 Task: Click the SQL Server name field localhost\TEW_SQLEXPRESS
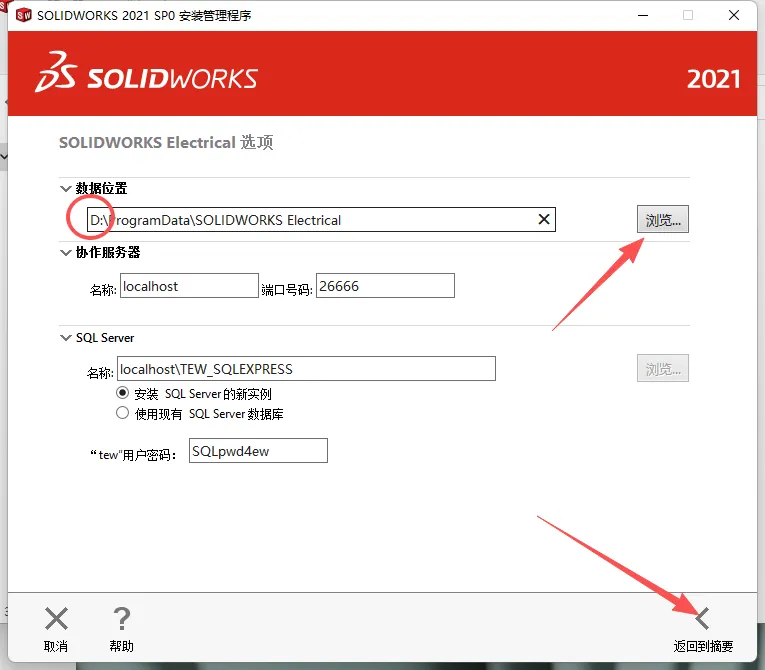306,369
